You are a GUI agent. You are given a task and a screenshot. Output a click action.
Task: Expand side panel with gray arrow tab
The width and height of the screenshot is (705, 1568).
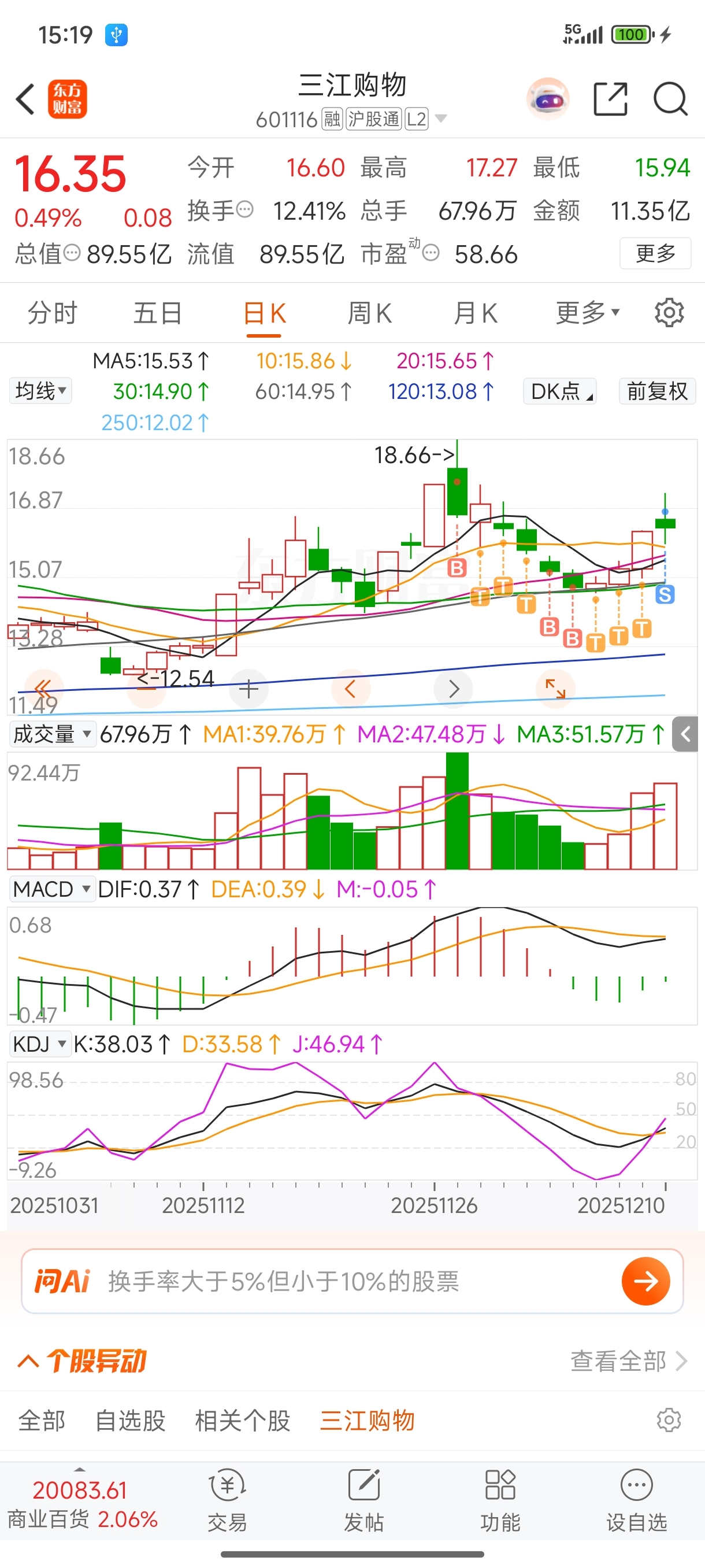point(685,734)
